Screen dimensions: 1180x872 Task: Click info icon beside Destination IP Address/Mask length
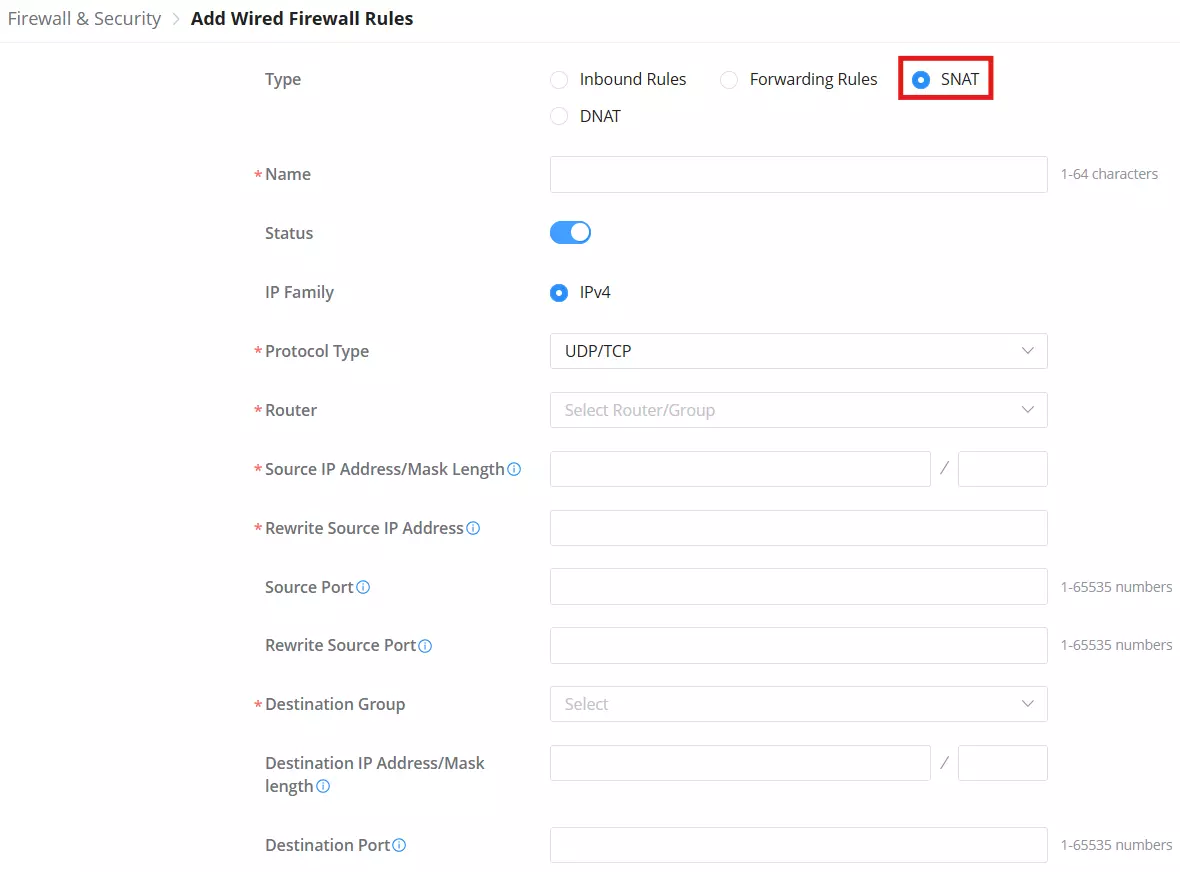[323, 786]
